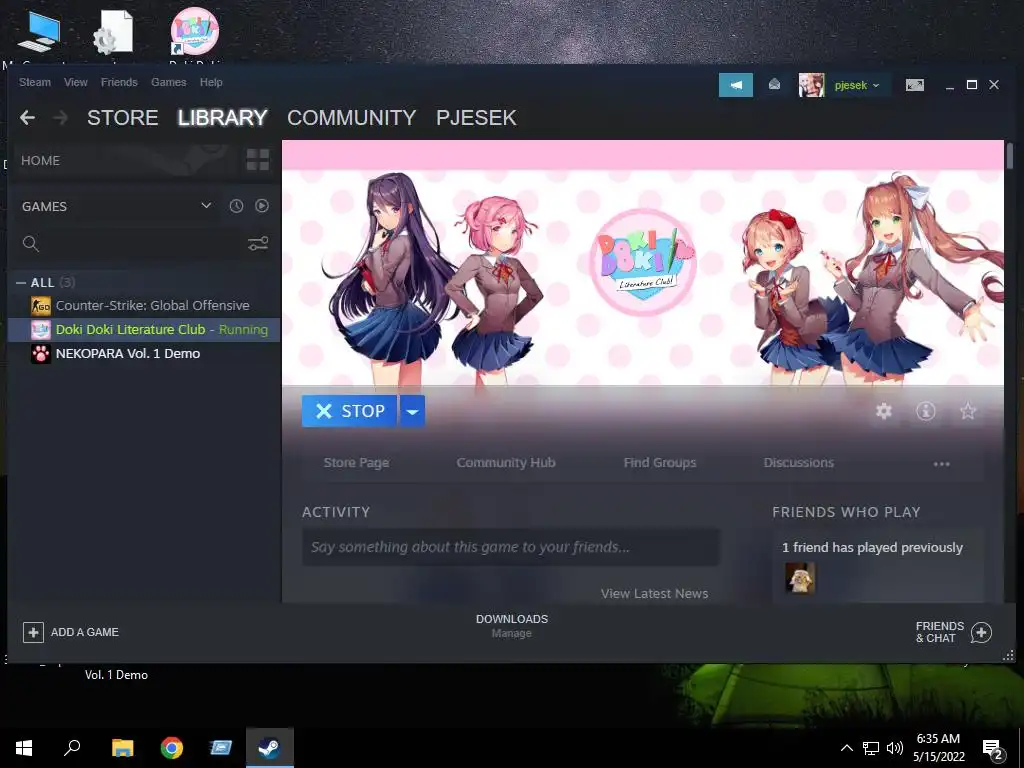Click the Steam announcements megaphone icon
The image size is (1024, 768).
click(735, 85)
